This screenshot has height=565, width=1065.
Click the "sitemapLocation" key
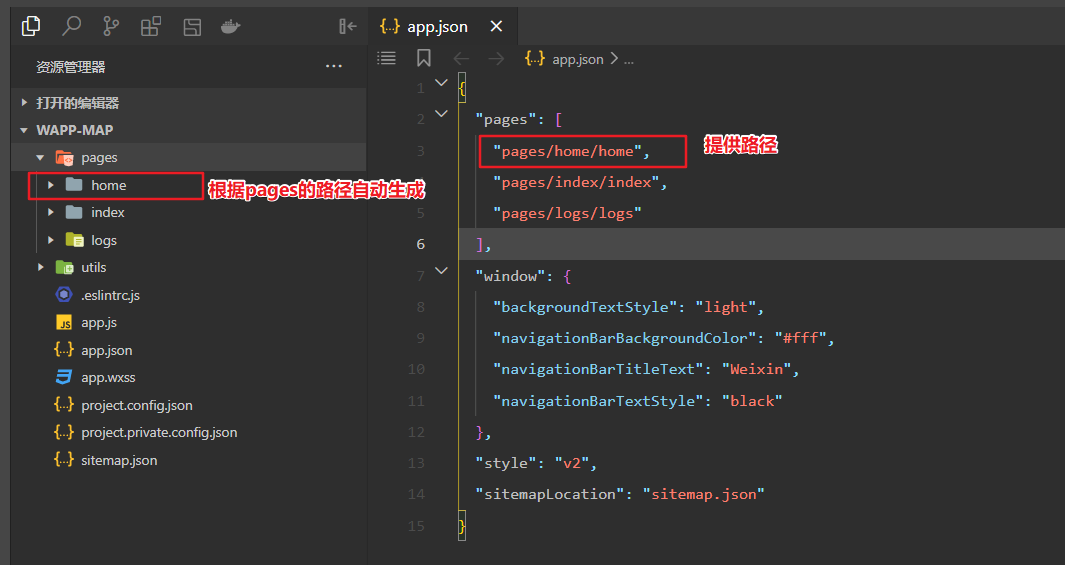click(x=549, y=494)
